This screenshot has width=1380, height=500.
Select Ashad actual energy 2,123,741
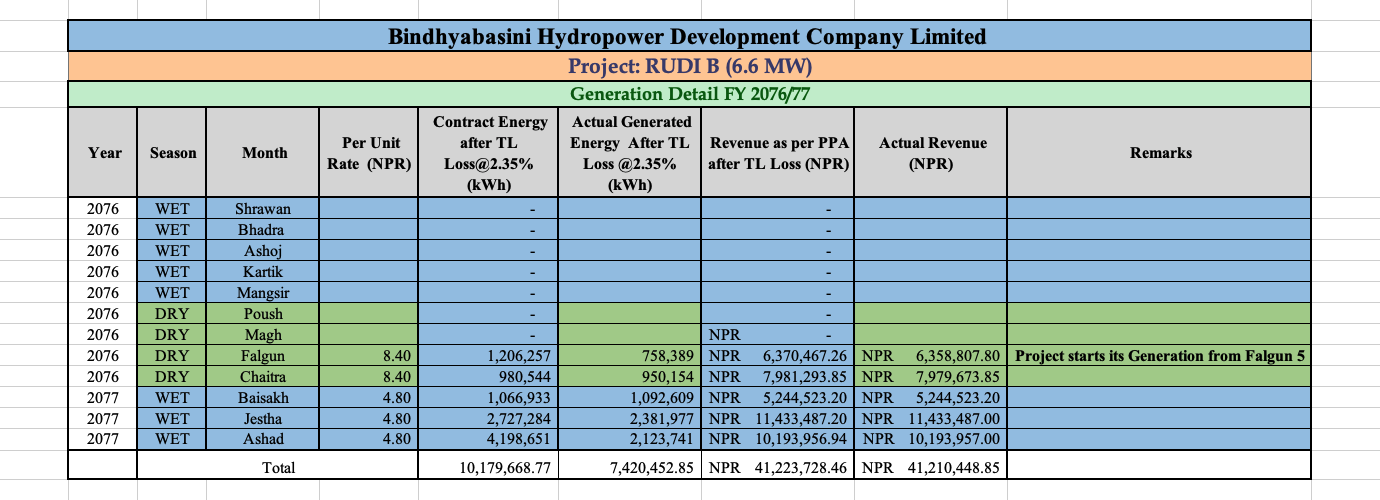click(x=630, y=440)
